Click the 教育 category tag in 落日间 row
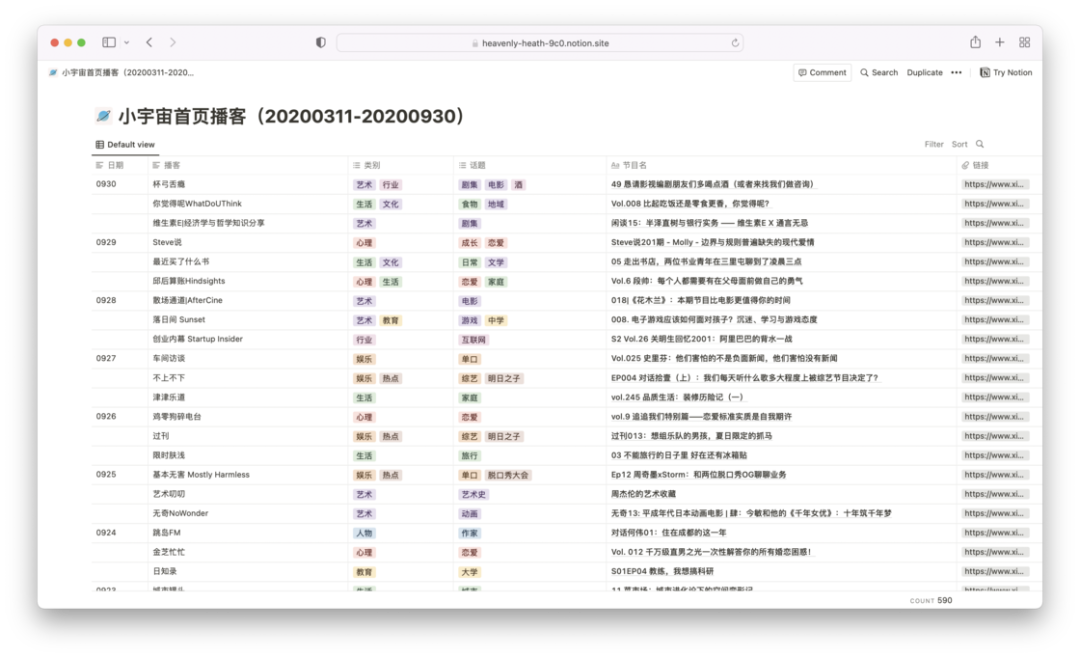The height and width of the screenshot is (658, 1080). (391, 320)
